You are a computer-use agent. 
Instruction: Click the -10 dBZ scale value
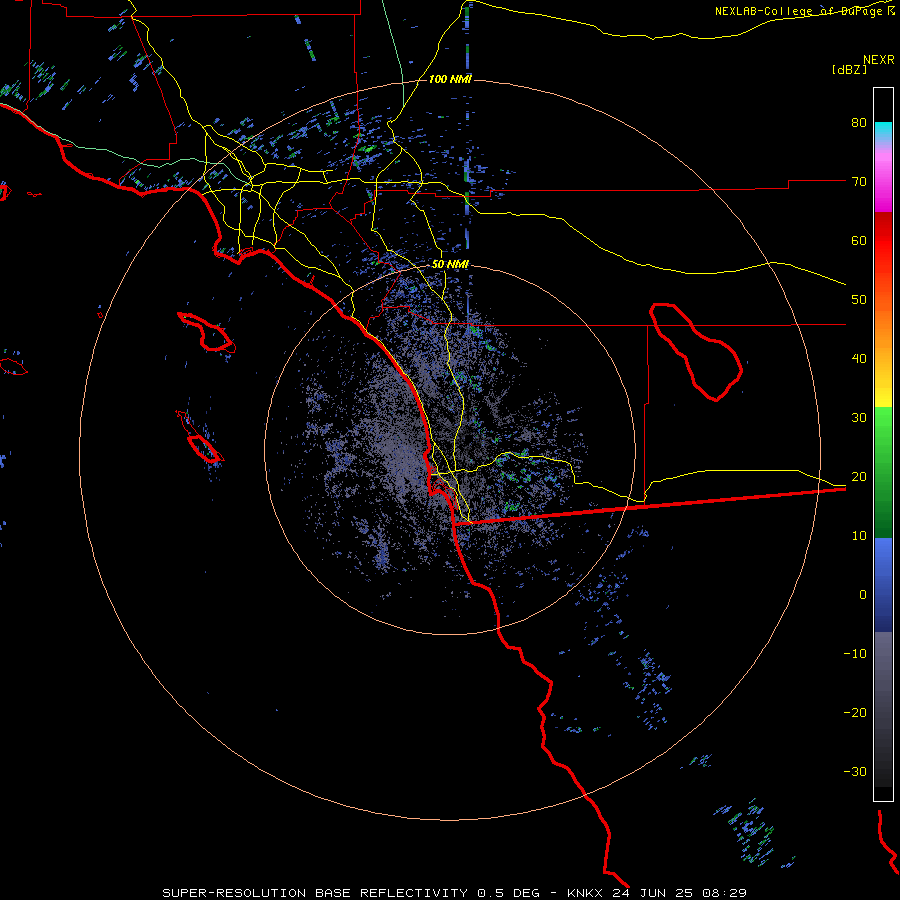pyautogui.click(x=855, y=654)
